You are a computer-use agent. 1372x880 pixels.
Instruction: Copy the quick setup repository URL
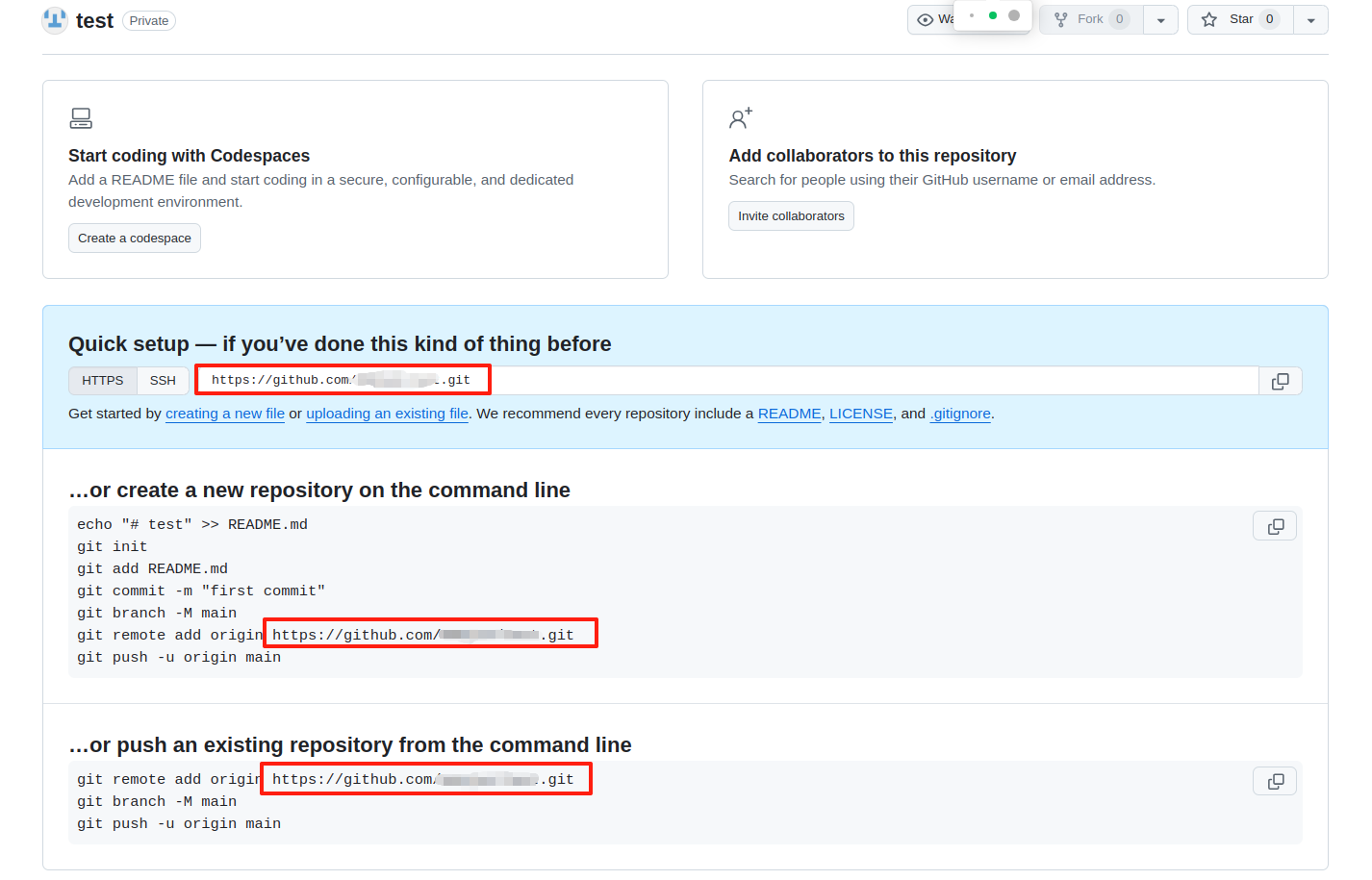click(1281, 381)
